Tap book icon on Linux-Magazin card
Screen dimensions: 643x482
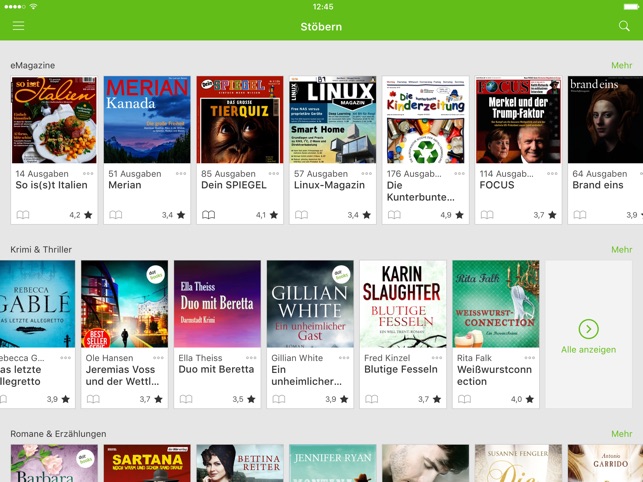pos(301,215)
